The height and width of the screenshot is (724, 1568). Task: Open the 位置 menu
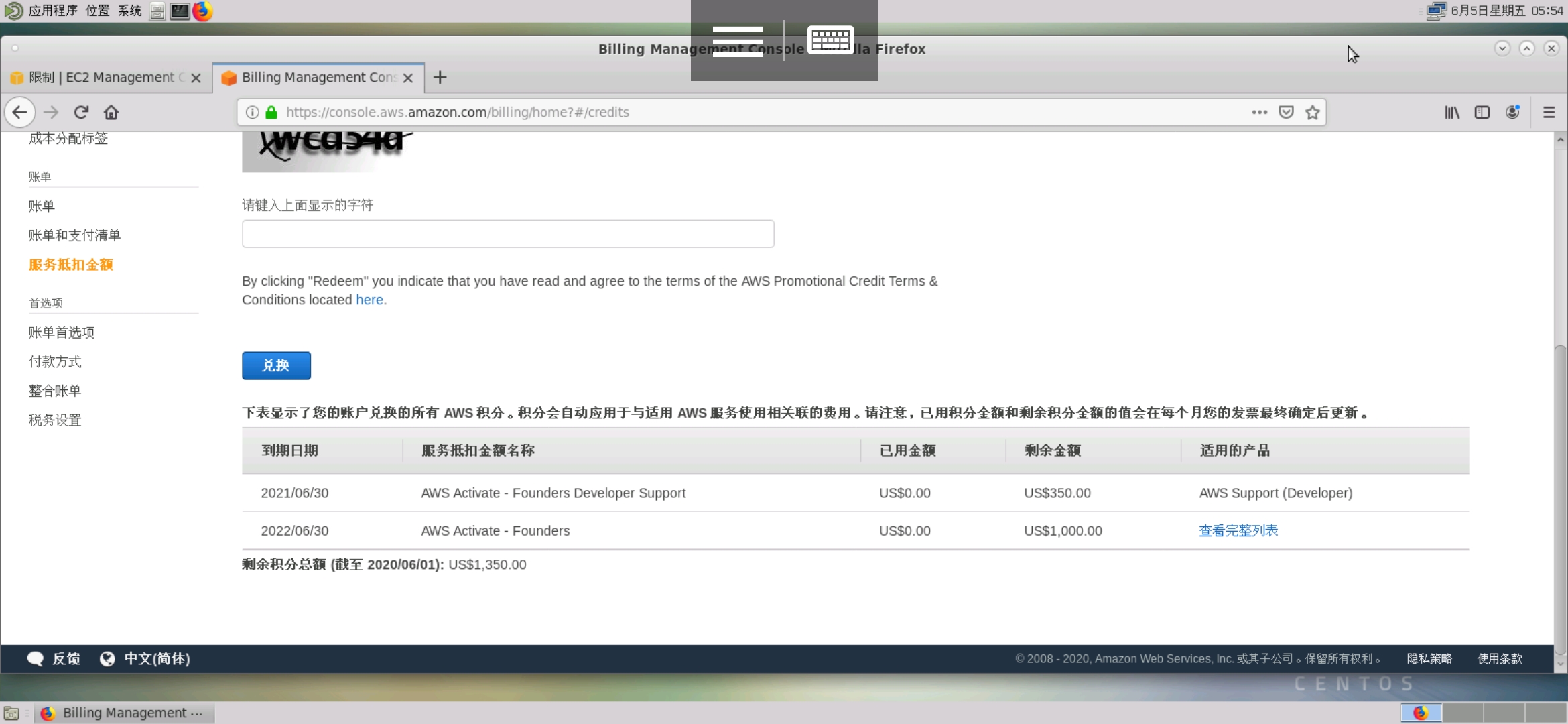[x=98, y=11]
